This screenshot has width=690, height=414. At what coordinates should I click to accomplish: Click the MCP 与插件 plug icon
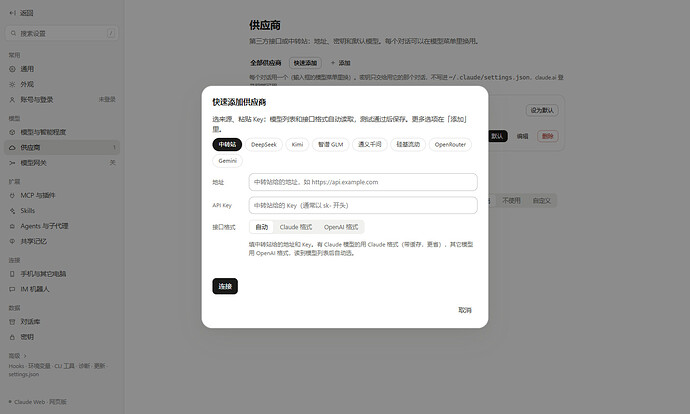[12, 195]
